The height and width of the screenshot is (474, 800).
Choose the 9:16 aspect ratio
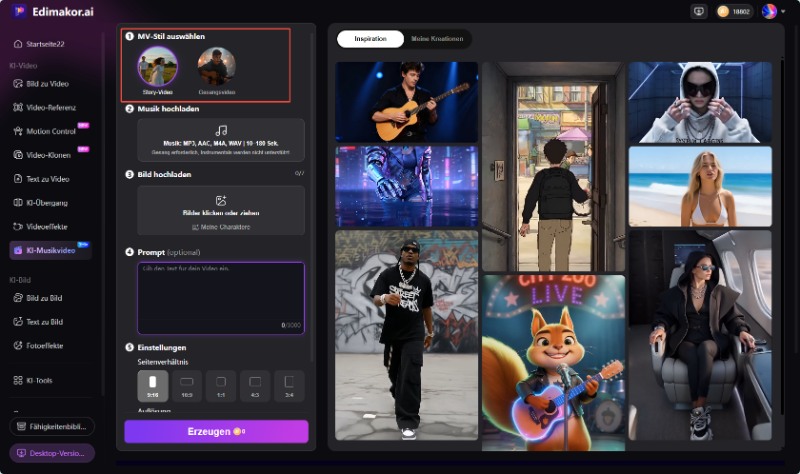(x=153, y=386)
